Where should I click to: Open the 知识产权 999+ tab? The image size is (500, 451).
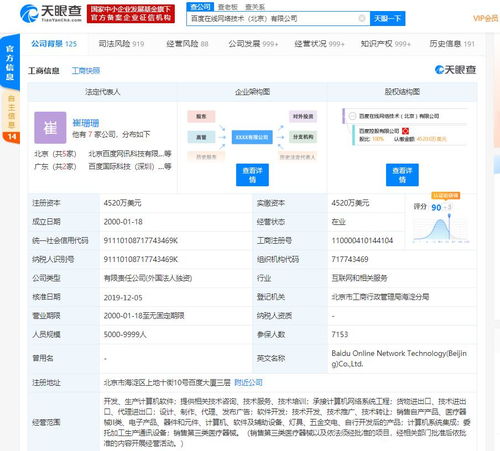pyautogui.click(x=385, y=44)
